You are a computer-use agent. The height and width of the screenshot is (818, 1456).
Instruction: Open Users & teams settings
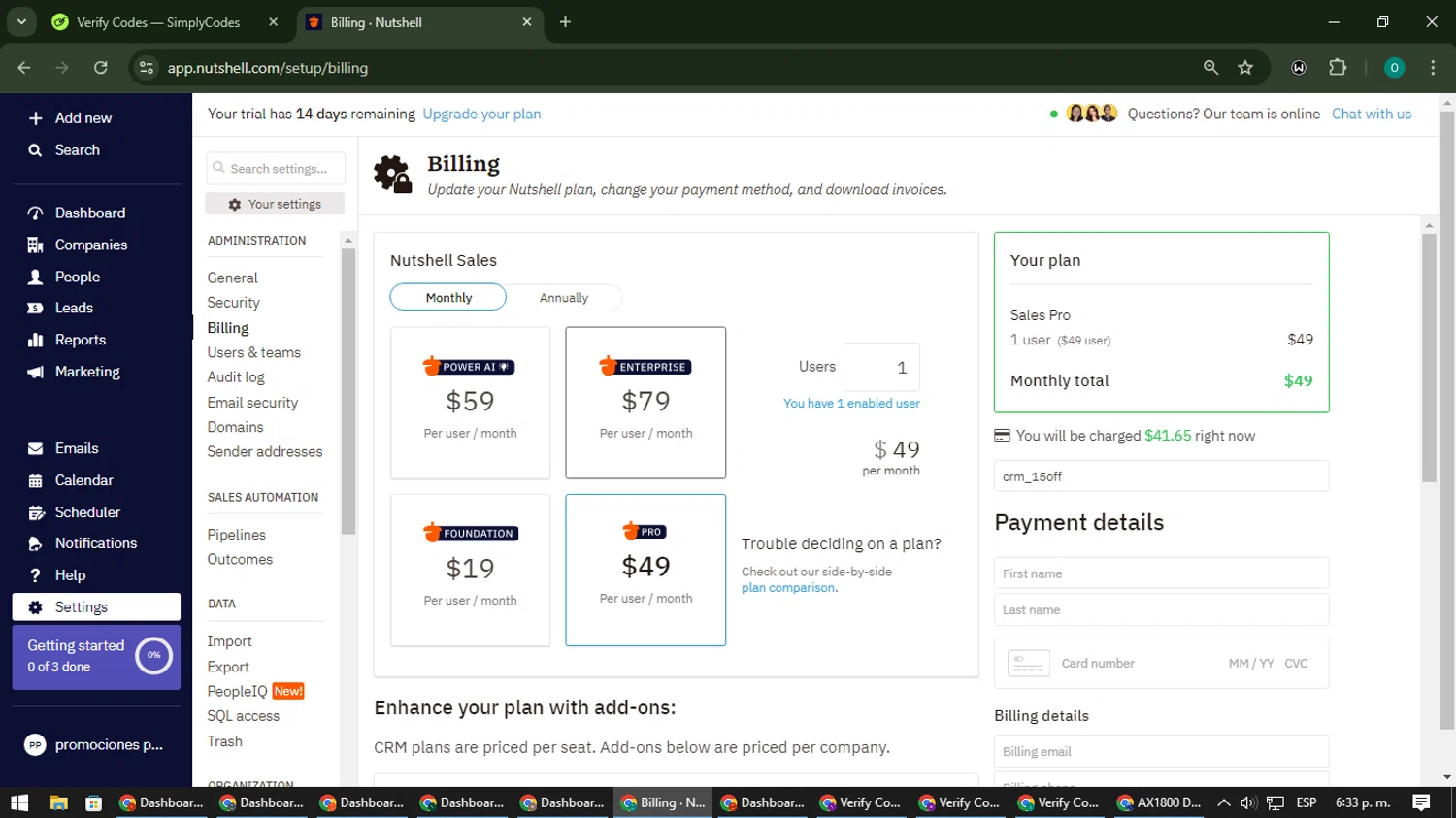point(253,352)
